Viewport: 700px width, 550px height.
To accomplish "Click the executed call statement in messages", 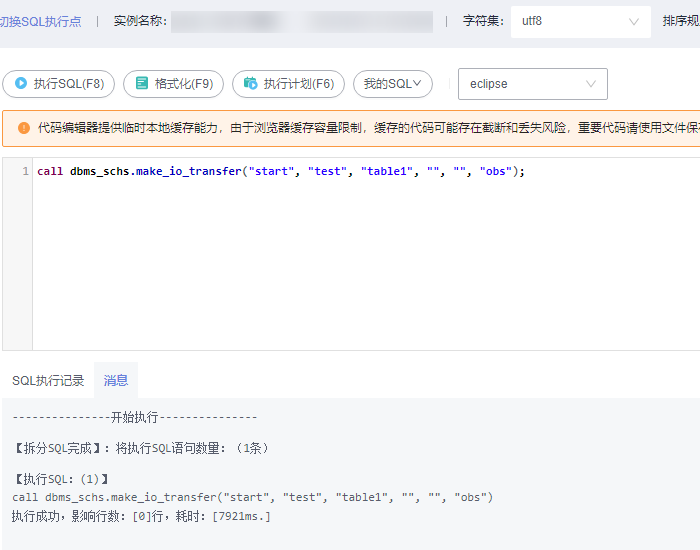I will click(x=253, y=497).
